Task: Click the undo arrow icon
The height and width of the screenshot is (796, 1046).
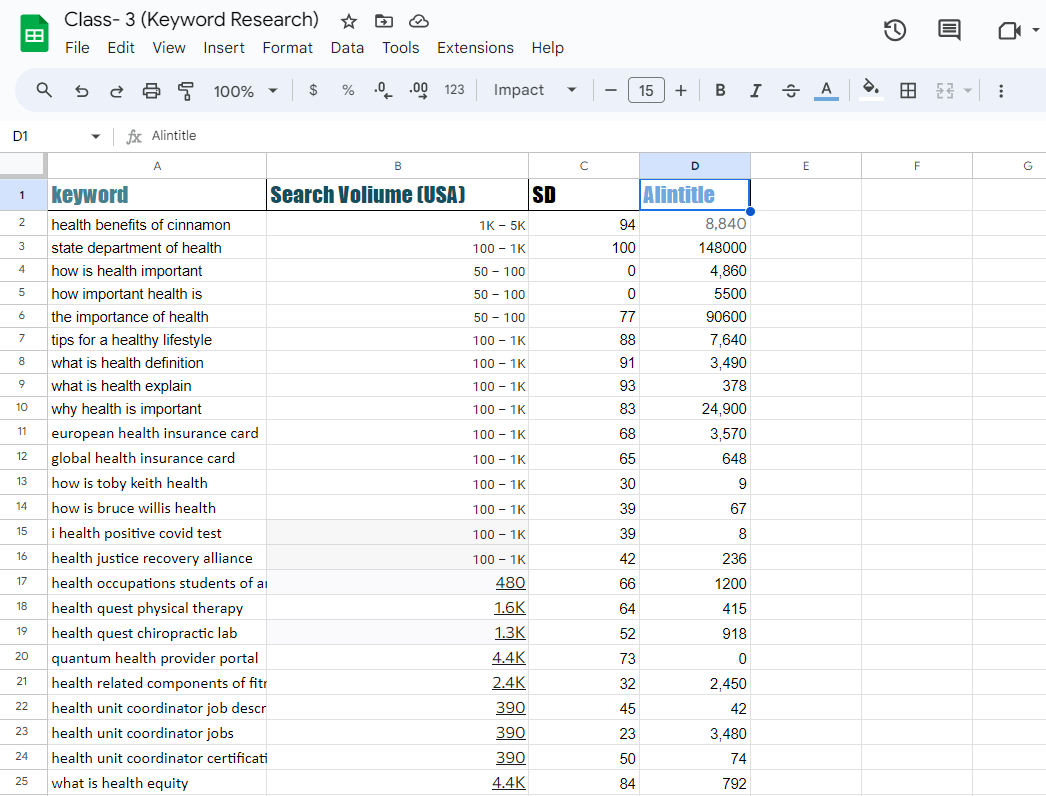Action: click(x=82, y=91)
